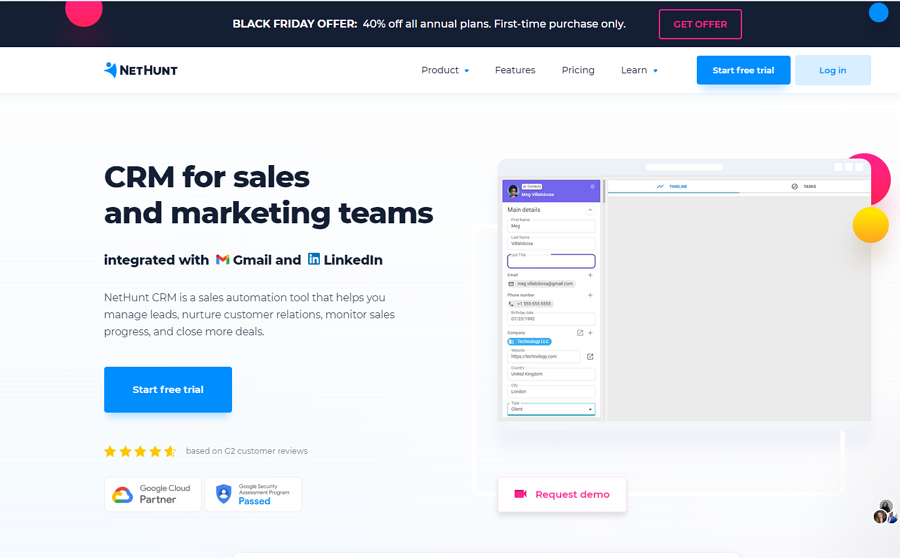This screenshot has height=558, width=900.
Task: Click the Website field with technology.com
Action: [x=544, y=355]
